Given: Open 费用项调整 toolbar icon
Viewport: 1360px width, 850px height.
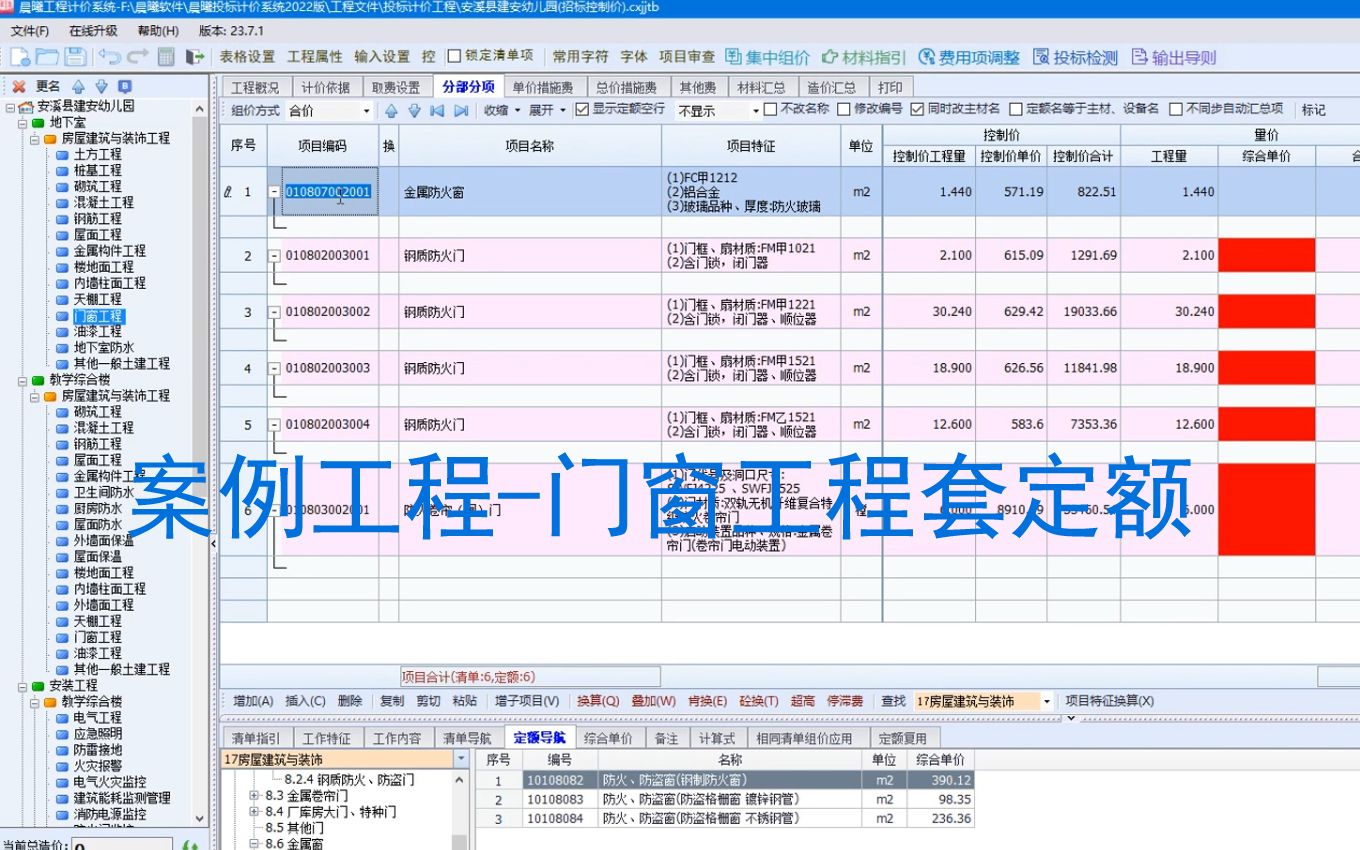Looking at the screenshot, I should point(927,57).
